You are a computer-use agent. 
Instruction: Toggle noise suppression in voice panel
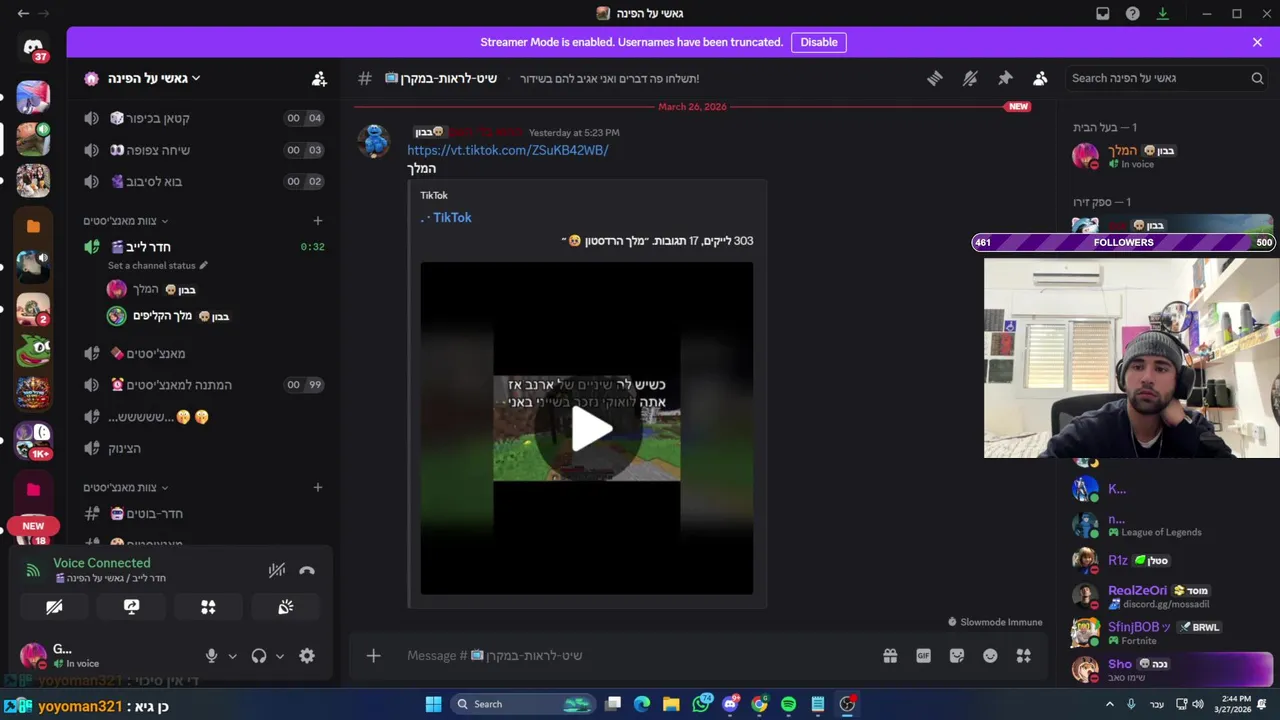277,571
